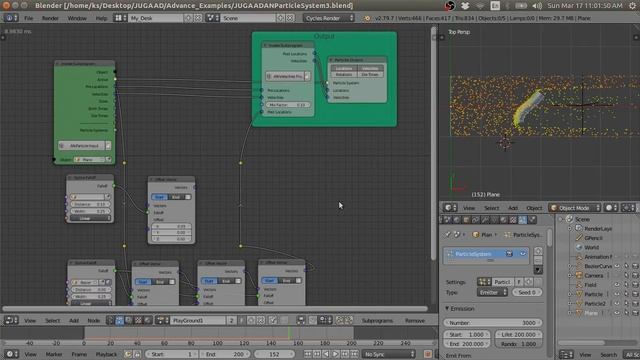Open the object tab in Properties

click(466, 220)
